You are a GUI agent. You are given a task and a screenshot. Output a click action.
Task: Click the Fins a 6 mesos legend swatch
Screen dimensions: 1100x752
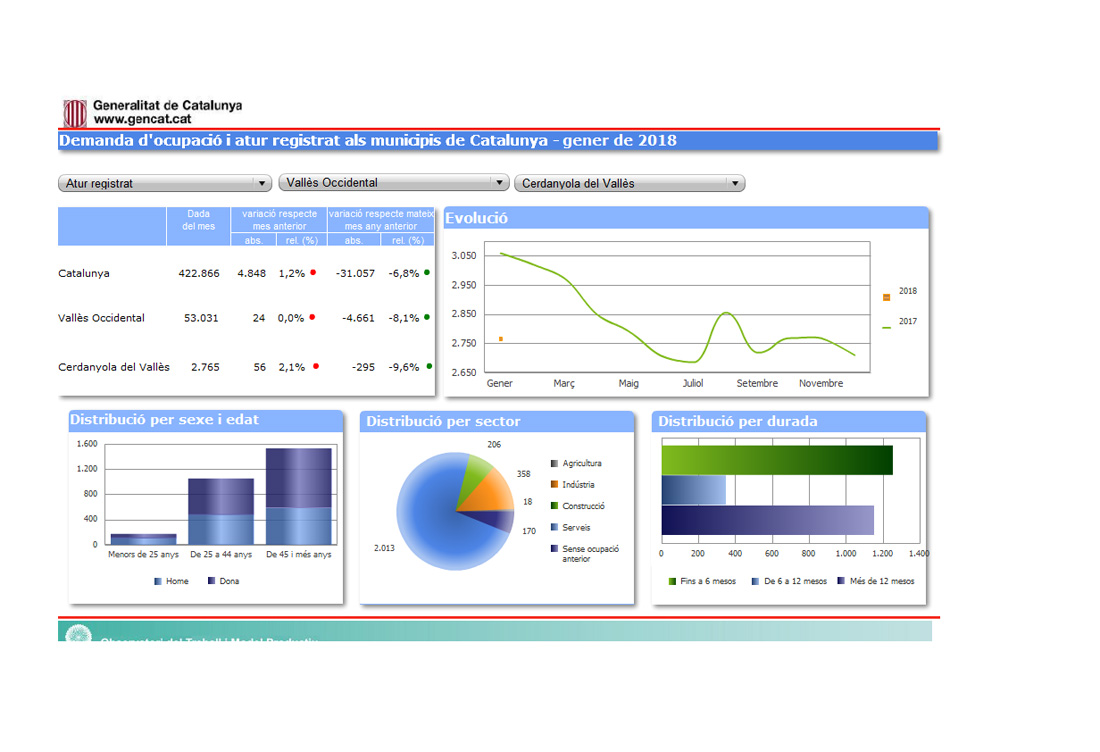pos(672,581)
